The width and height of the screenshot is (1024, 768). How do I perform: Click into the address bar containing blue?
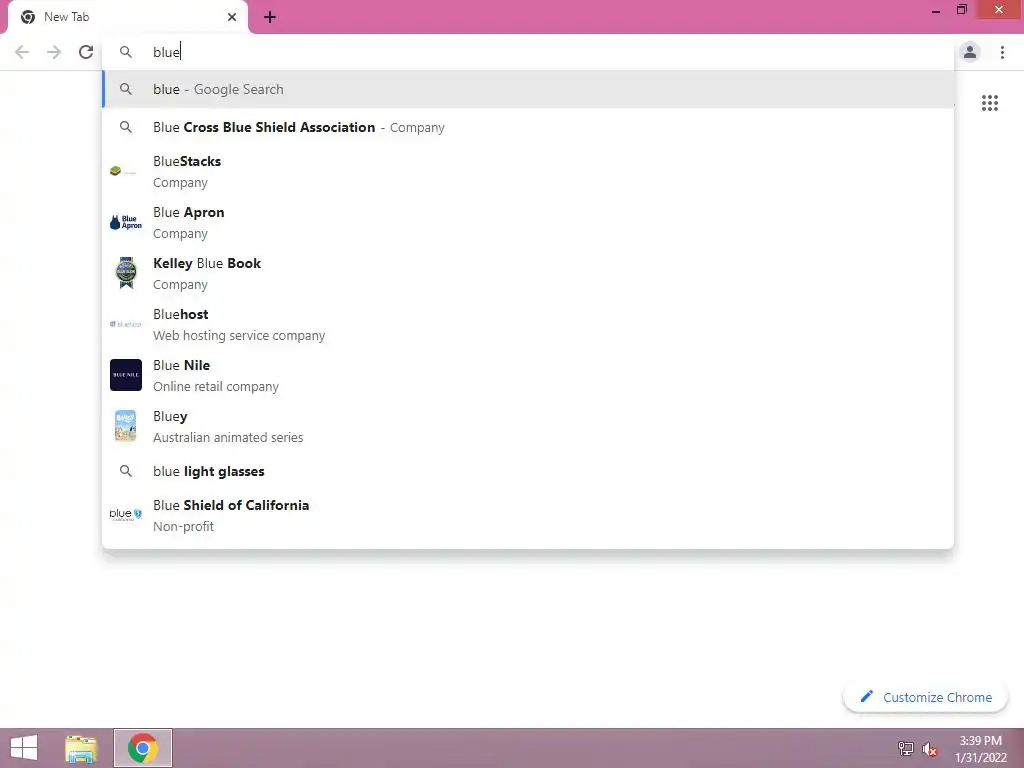pyautogui.click(x=528, y=52)
